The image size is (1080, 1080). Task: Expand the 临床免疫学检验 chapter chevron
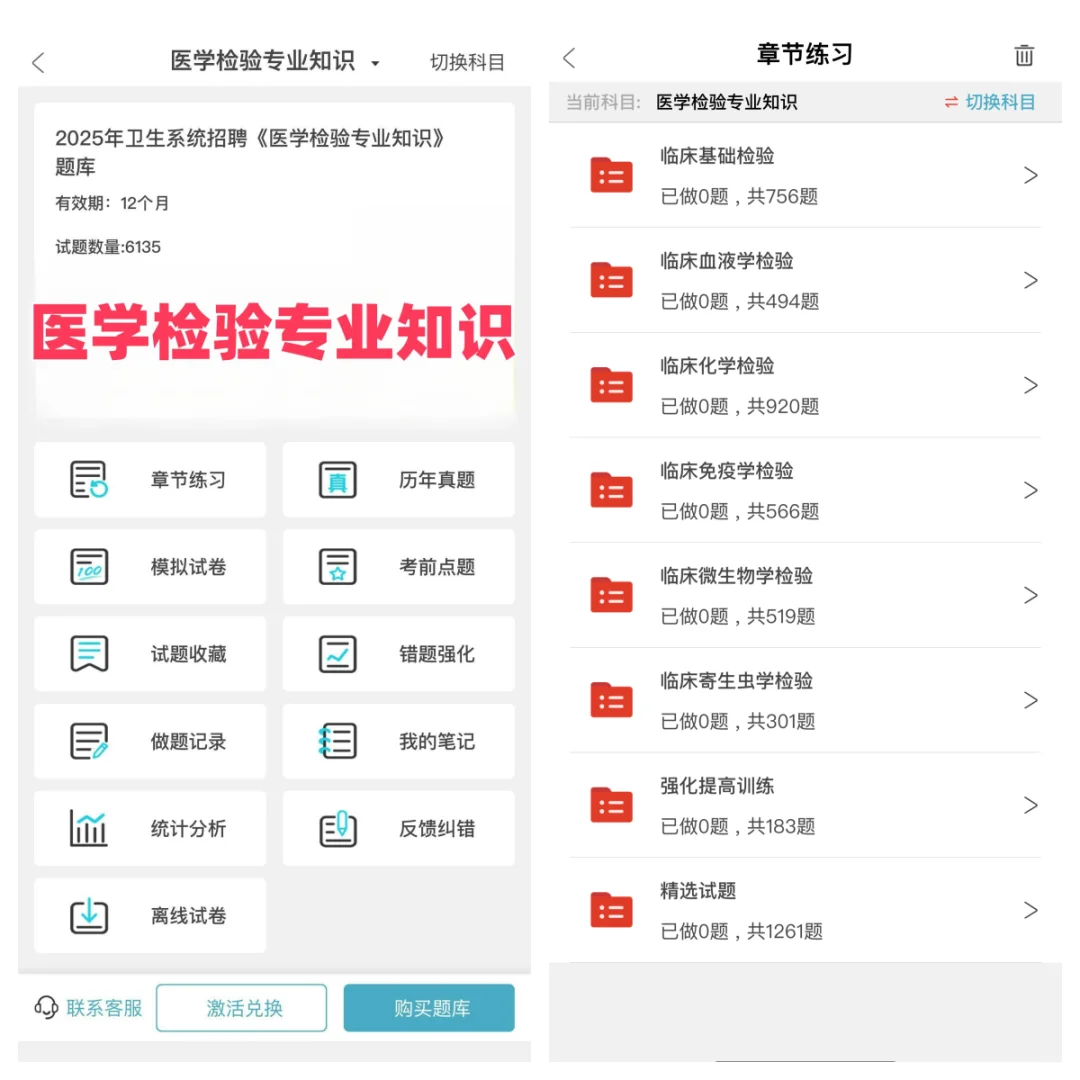[1031, 490]
